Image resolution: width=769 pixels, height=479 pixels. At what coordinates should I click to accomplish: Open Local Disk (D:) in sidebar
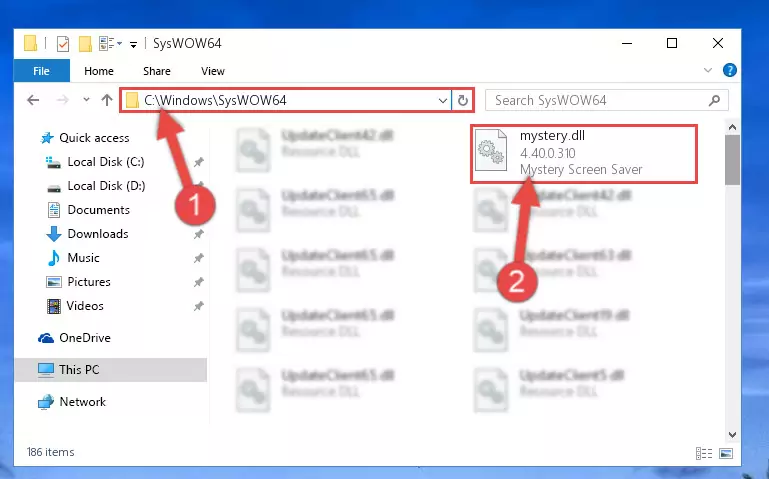(106, 186)
